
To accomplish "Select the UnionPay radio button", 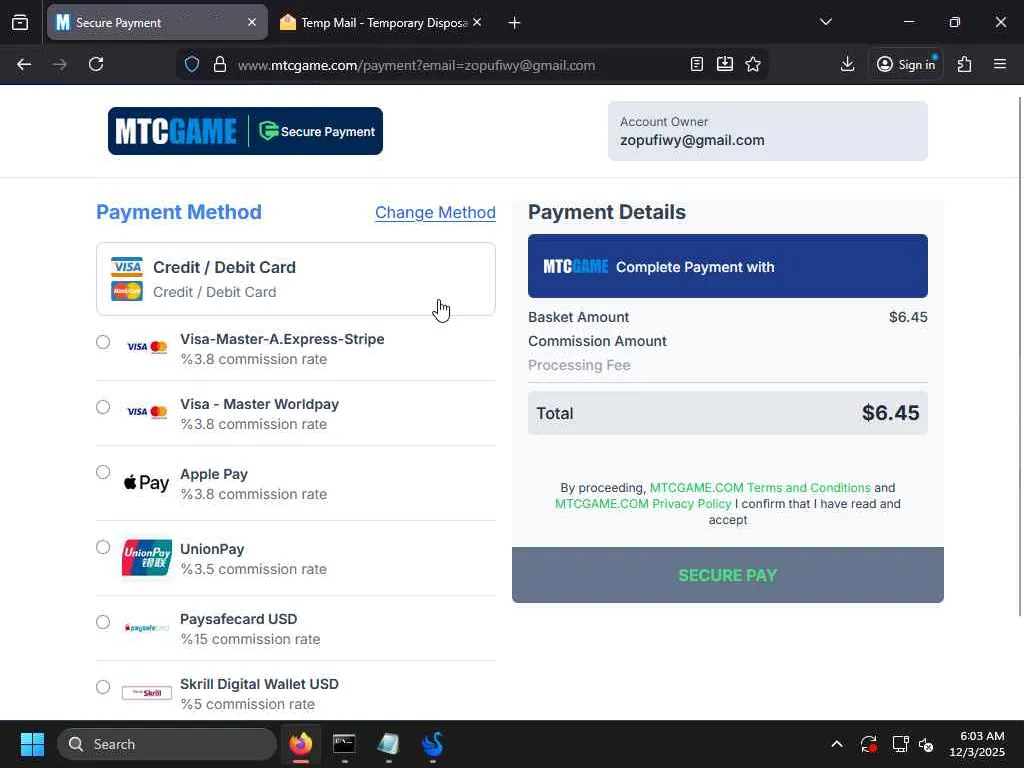I will (103, 547).
